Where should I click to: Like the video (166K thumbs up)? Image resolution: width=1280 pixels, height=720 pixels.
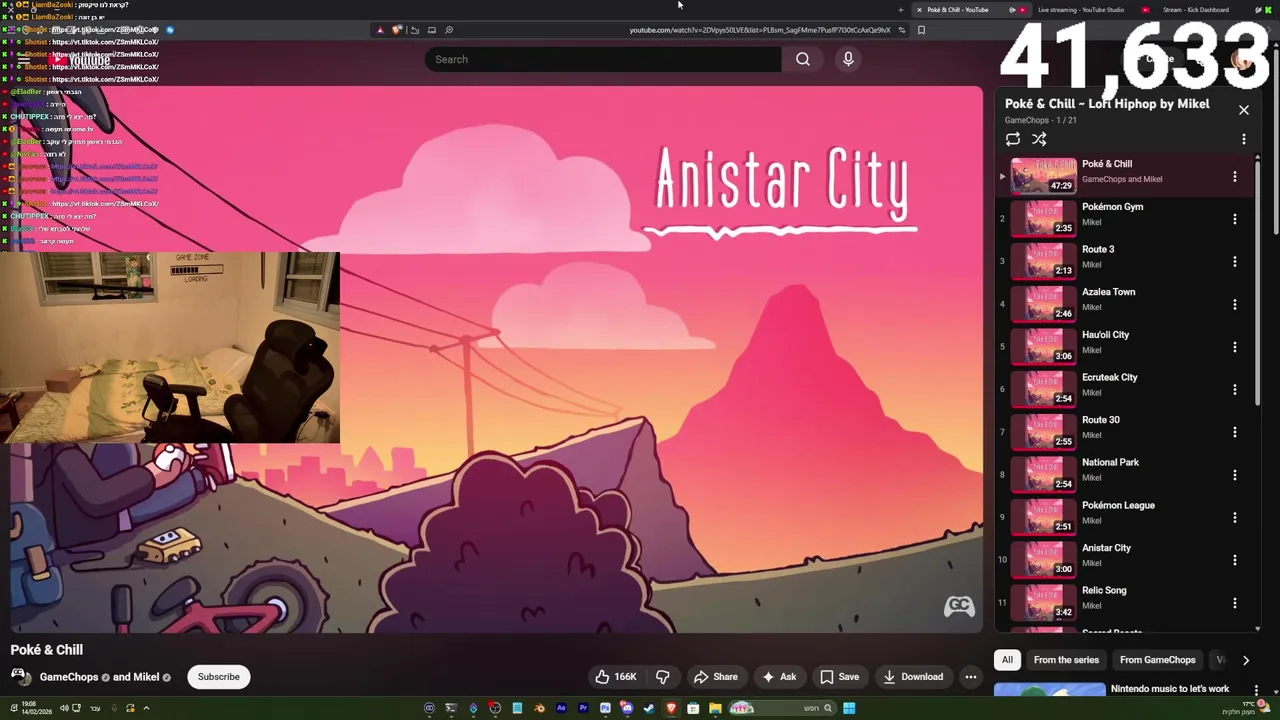pyautogui.click(x=615, y=677)
